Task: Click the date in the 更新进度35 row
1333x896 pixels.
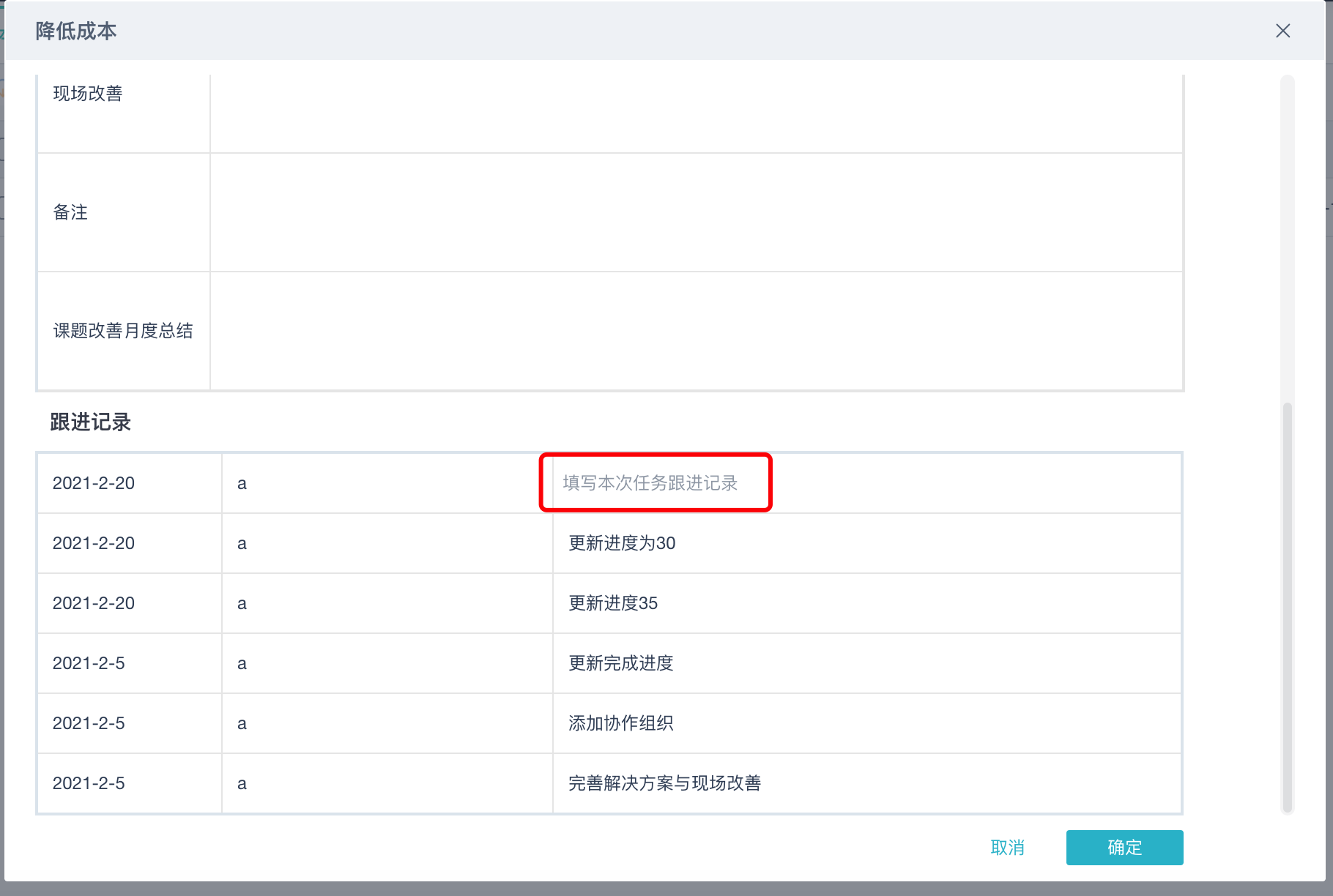Action: coord(94,603)
